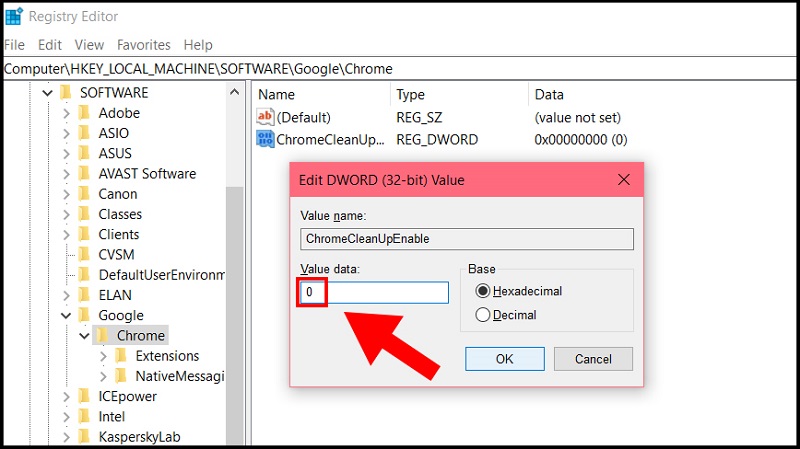This screenshot has width=800, height=449.
Task: Select the Decimal base option
Action: click(x=482, y=315)
